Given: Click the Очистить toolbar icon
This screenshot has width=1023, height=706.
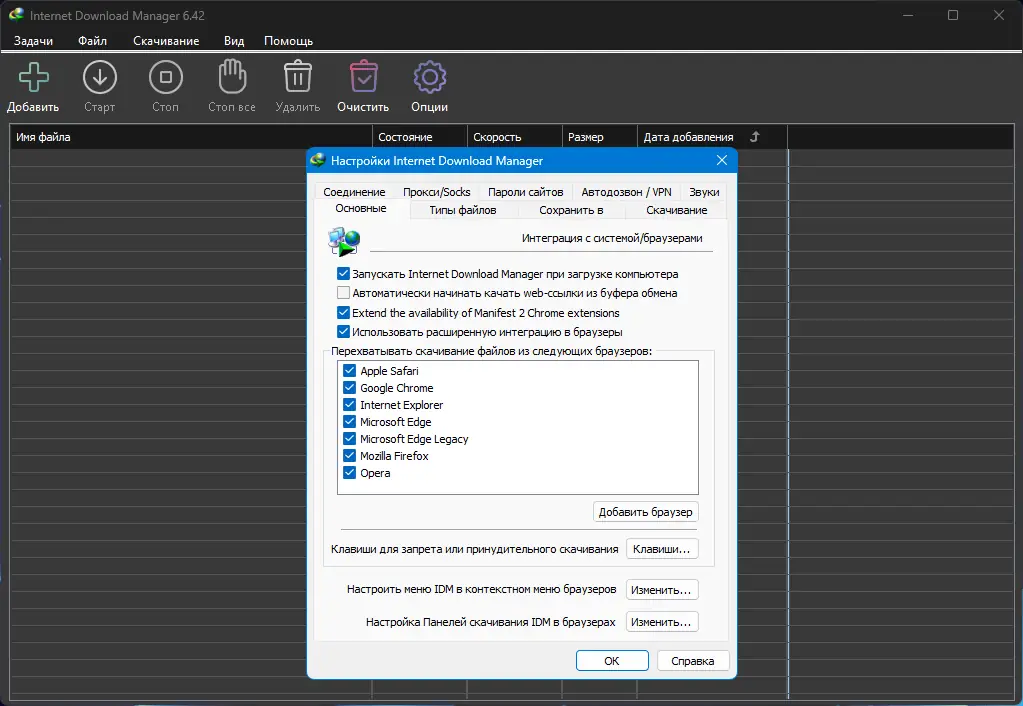Looking at the screenshot, I should [363, 77].
